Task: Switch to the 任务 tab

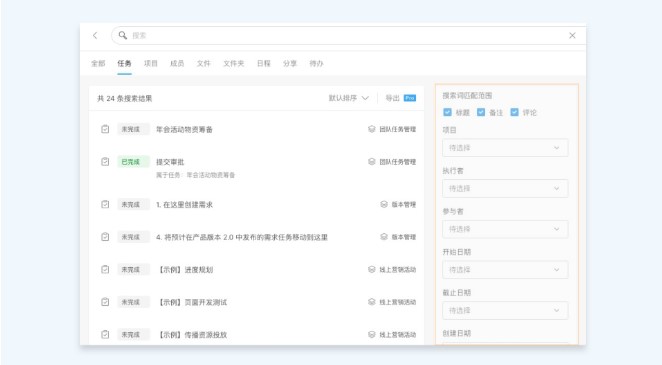Action: pos(124,63)
